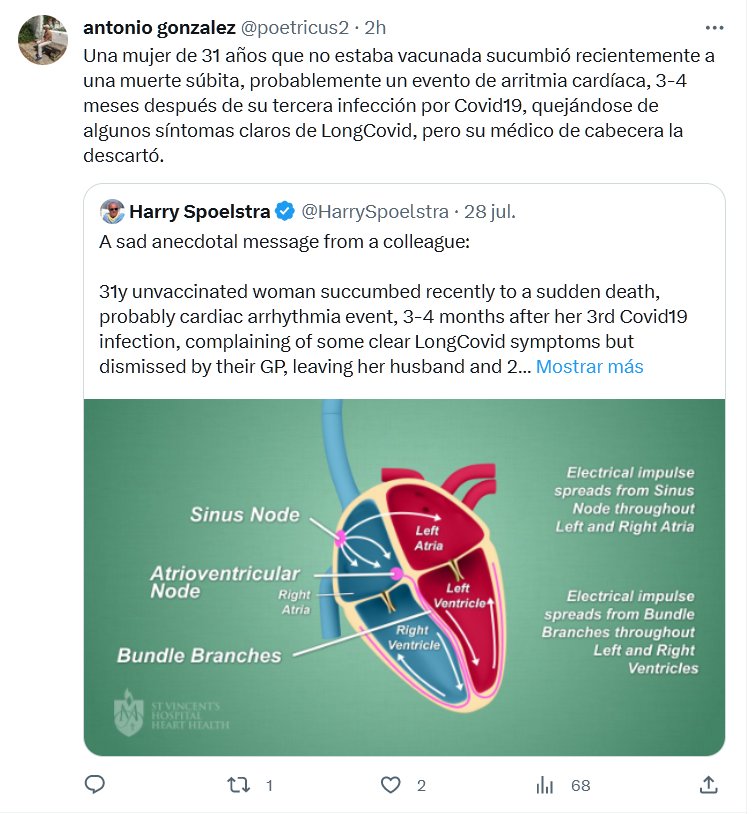Screen dimensions: 756x814
Task: Expand quoted tweet with Mostrar más
Action: [589, 367]
